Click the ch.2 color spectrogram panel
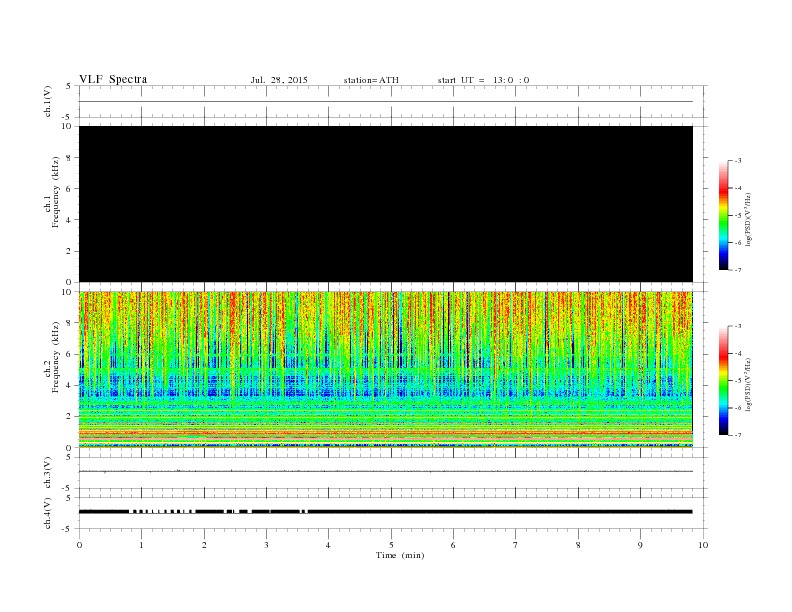The height and width of the screenshot is (612, 792). [x=386, y=369]
